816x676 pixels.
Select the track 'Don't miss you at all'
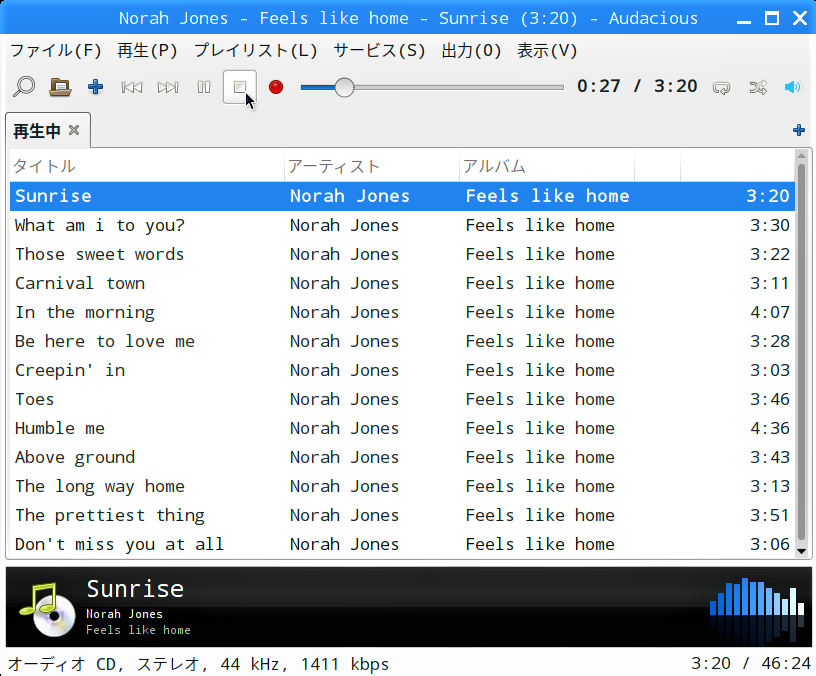click(x=402, y=544)
